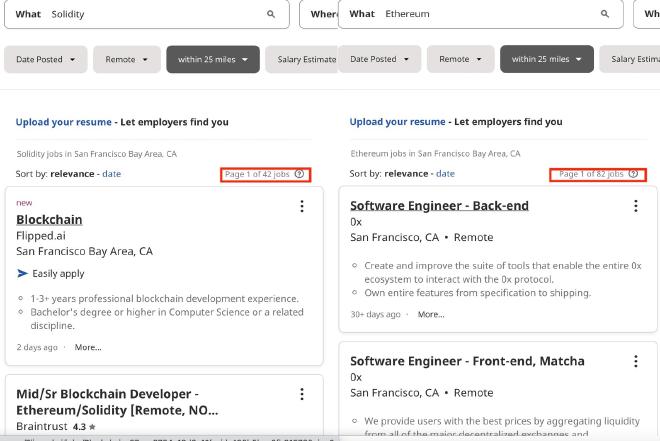Open 'Software Engineer - Back-end' job title
Screen dimensions: 660x441
pyautogui.click(x=439, y=206)
